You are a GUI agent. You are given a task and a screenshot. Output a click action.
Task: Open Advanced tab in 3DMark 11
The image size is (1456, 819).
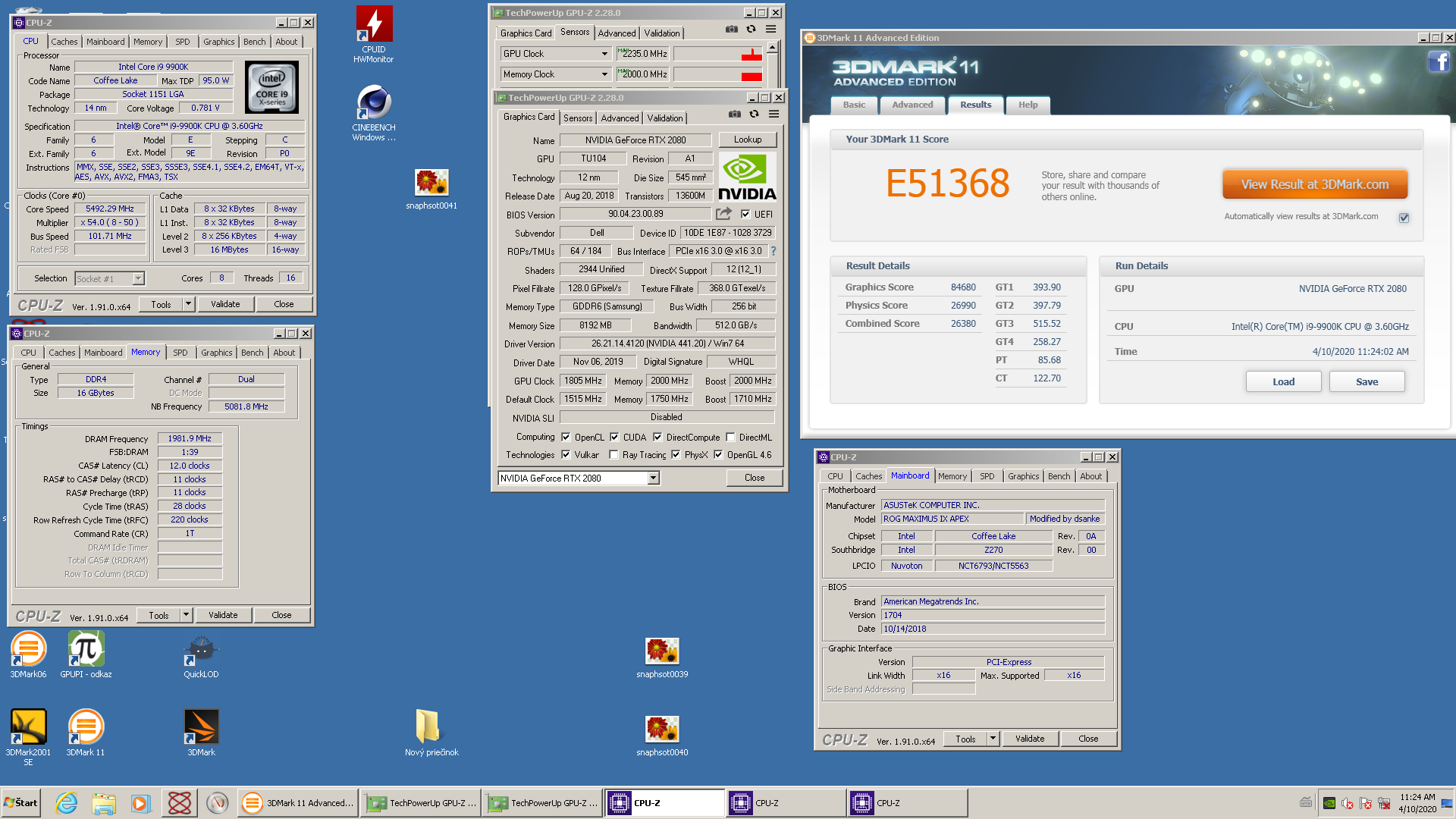[x=912, y=105]
